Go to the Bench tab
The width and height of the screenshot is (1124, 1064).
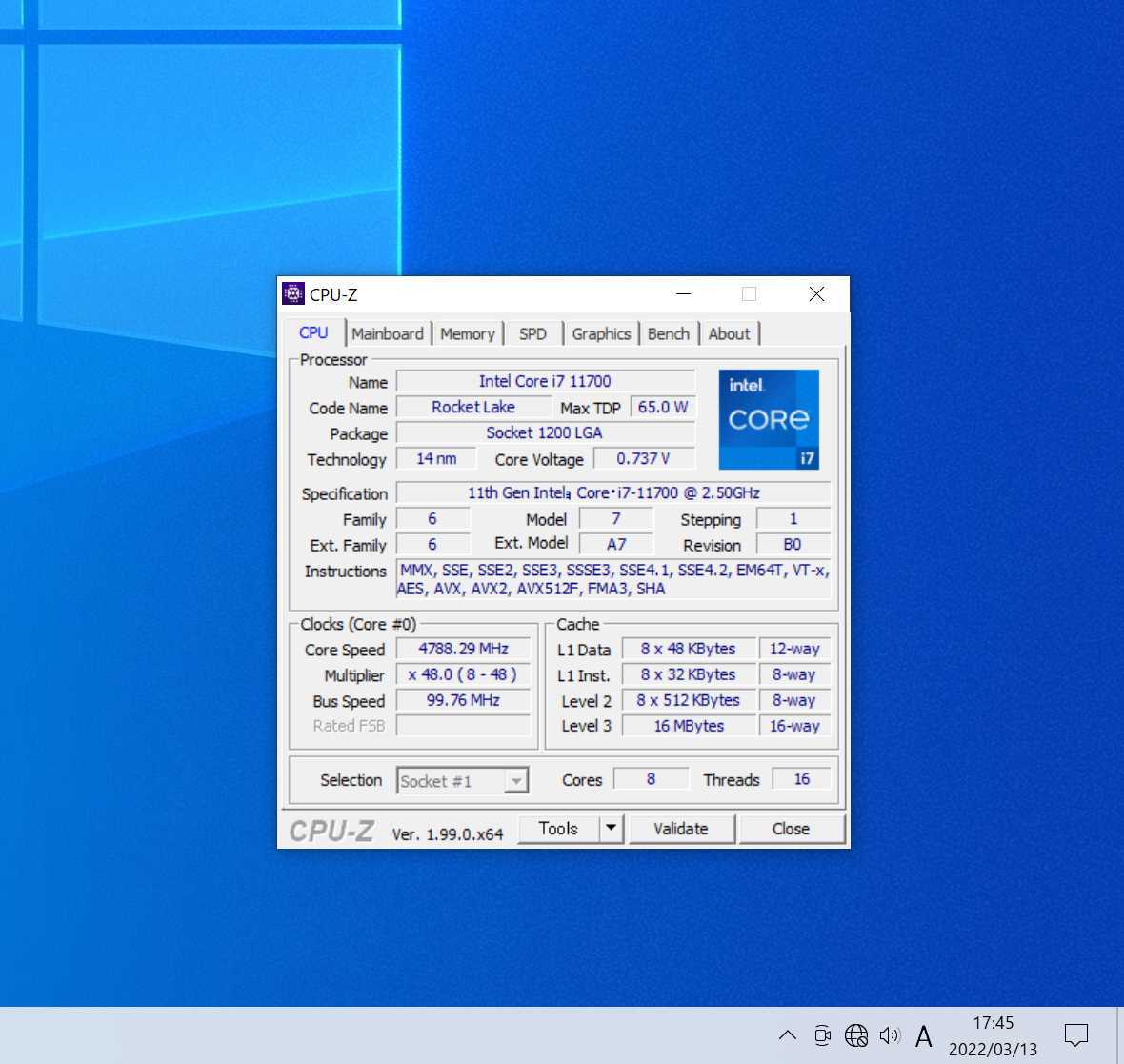668,334
